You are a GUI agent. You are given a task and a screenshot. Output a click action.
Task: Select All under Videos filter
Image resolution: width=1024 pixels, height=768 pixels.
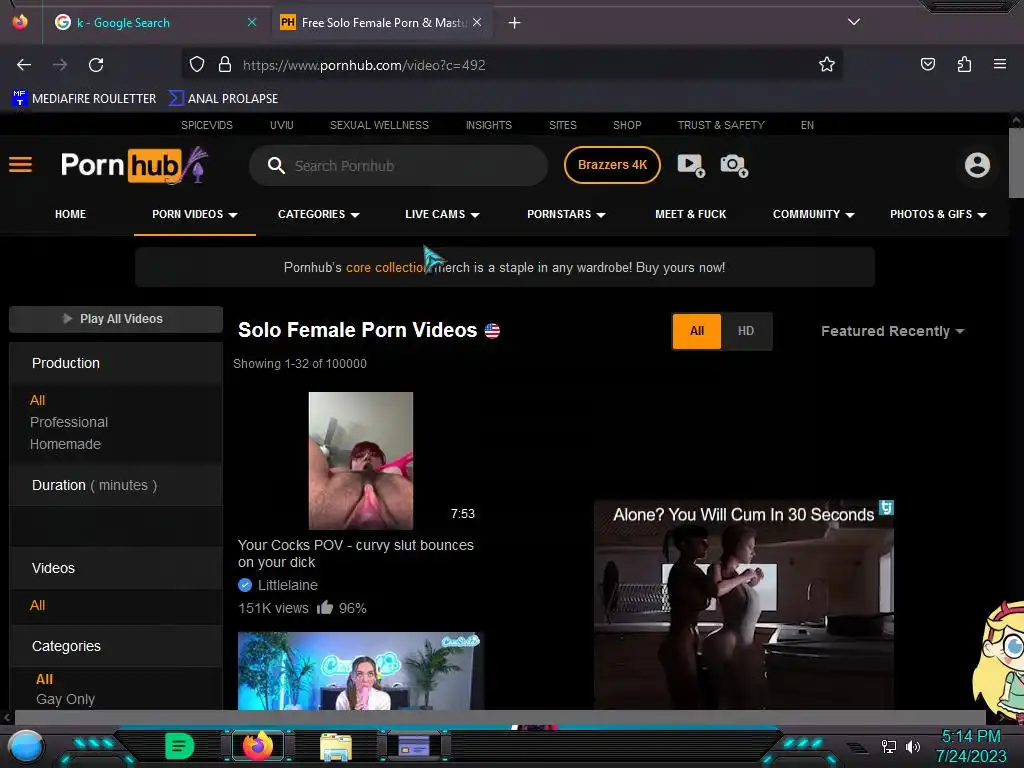[x=37, y=605]
